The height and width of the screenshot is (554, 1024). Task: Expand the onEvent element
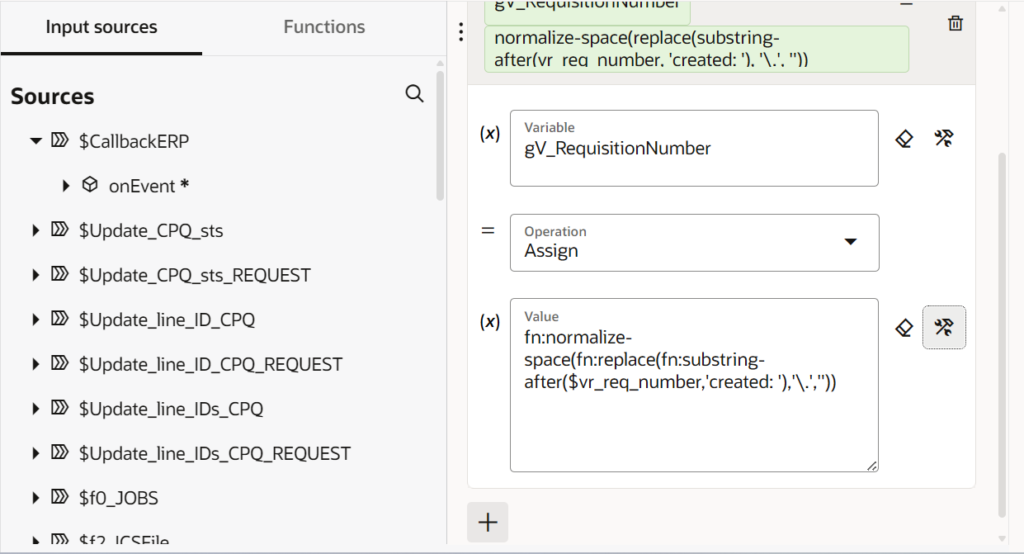click(x=66, y=186)
